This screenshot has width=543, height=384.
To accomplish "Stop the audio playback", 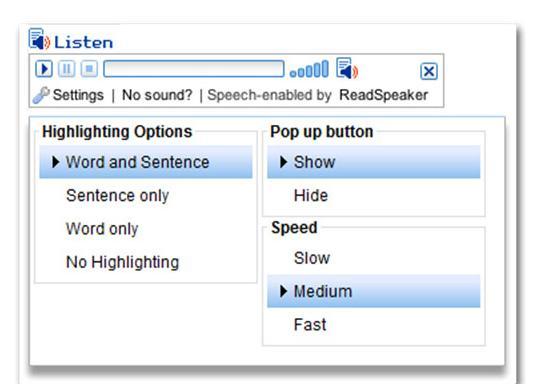I will pos(89,69).
